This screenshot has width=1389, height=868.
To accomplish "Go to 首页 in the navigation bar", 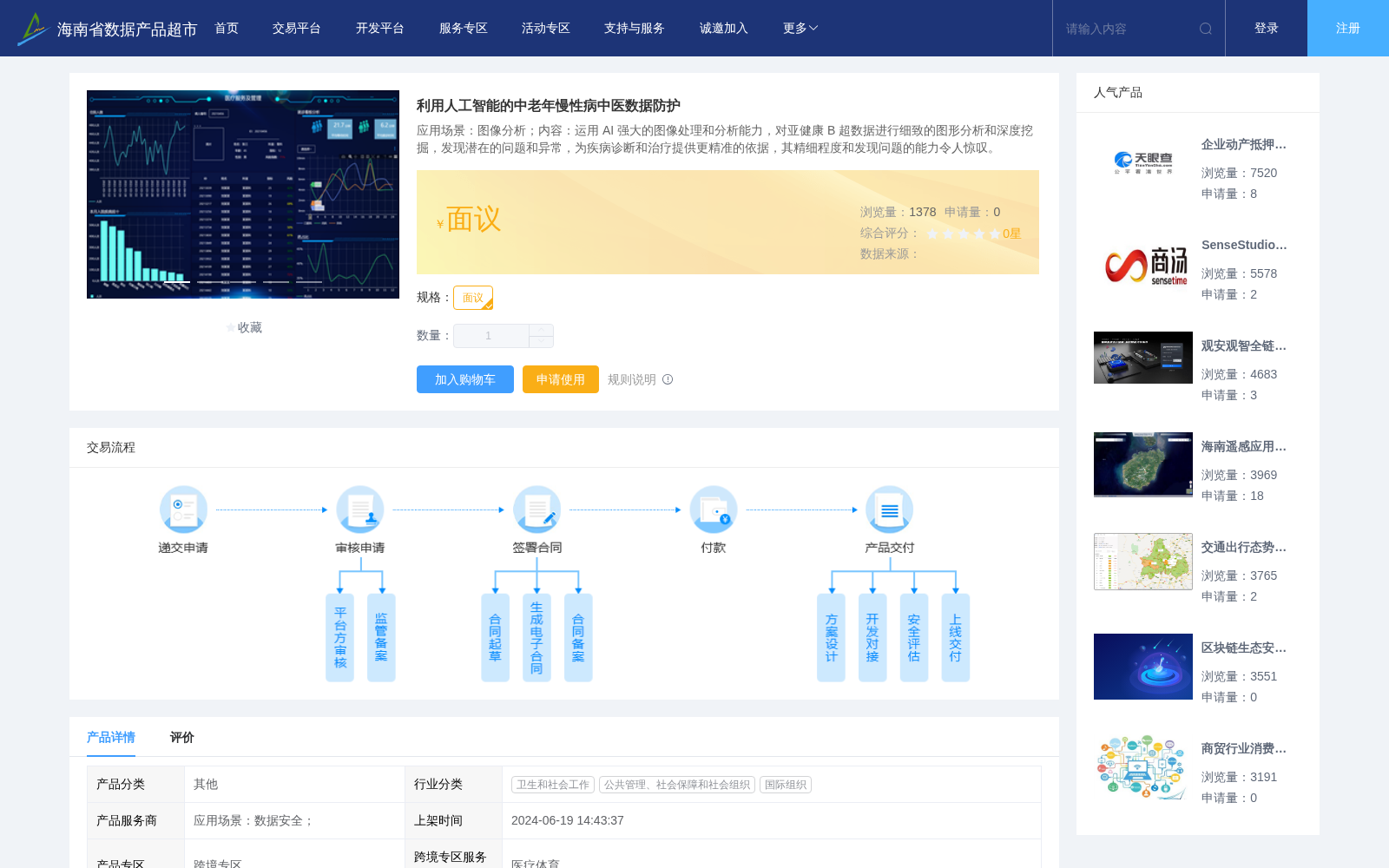I will click(x=227, y=29).
